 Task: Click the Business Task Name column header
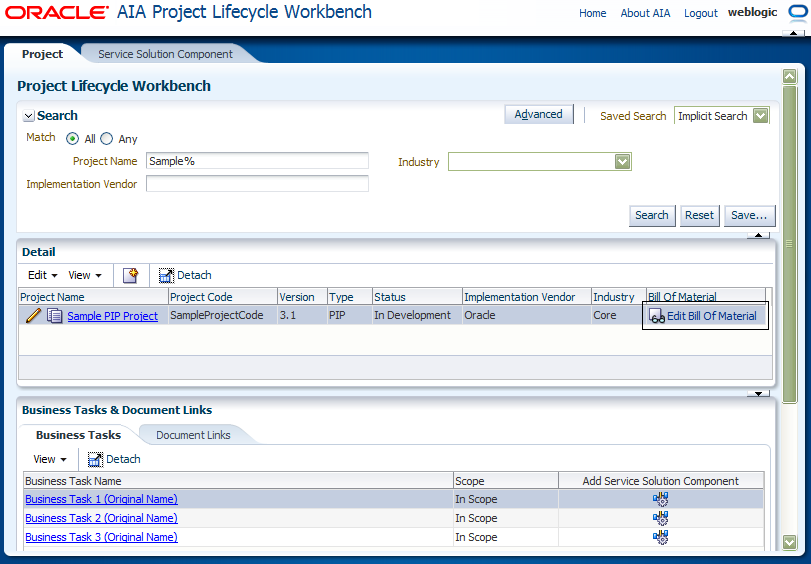pyautogui.click(x=238, y=481)
